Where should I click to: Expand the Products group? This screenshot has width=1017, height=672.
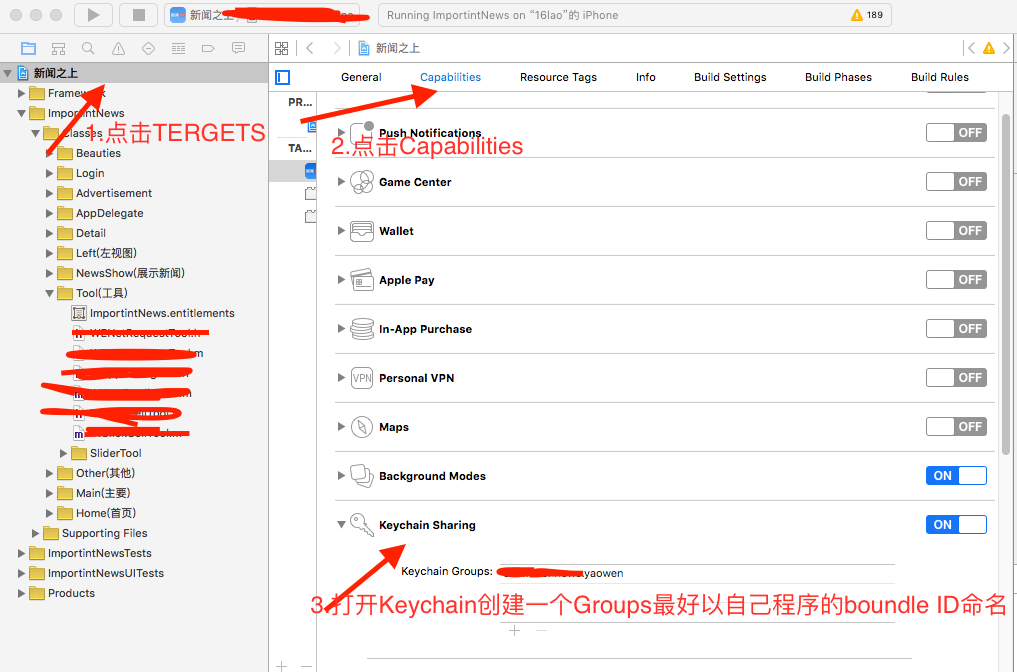[21, 594]
